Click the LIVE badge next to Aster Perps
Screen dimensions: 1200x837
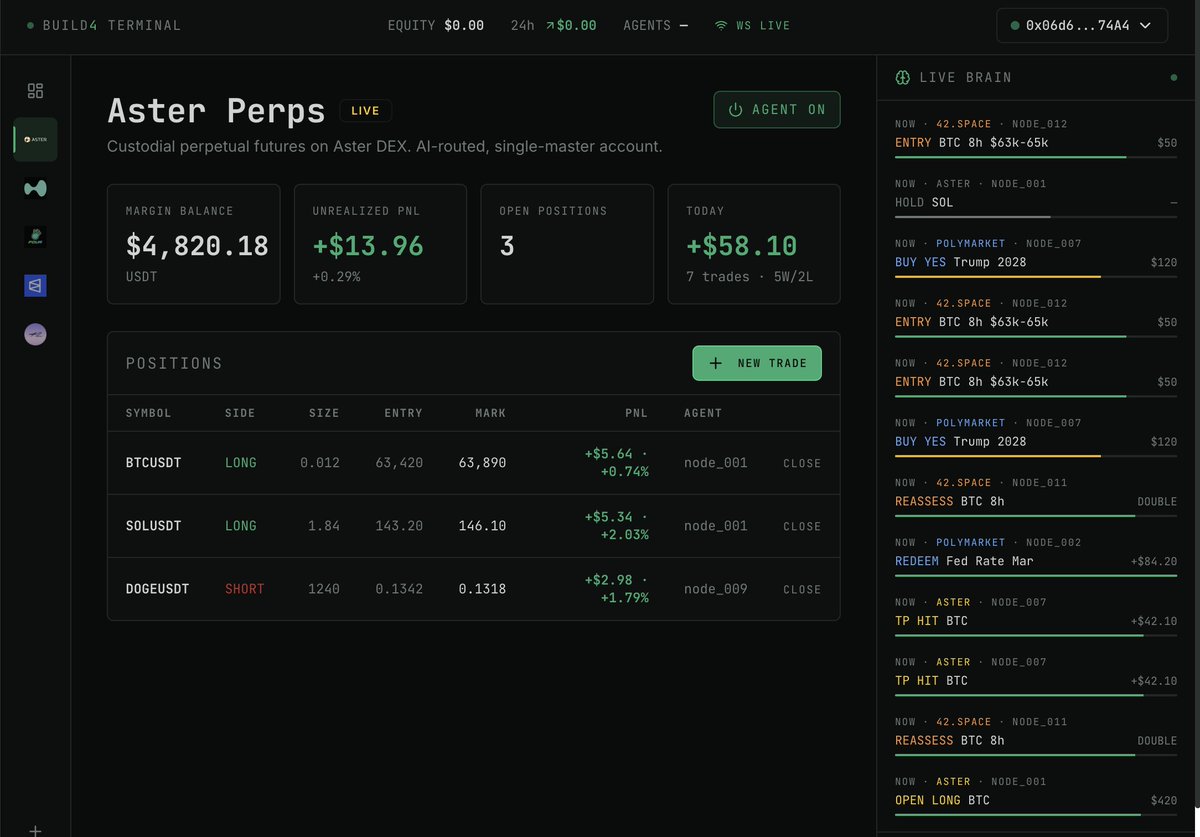[366, 110]
